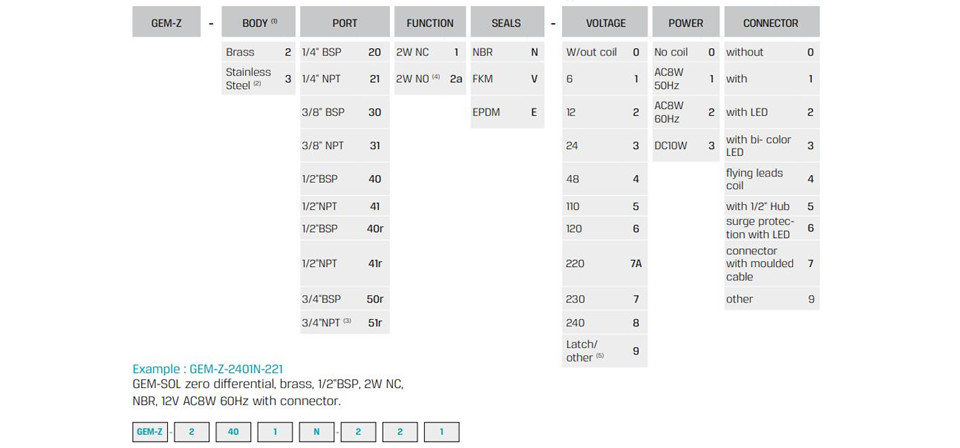Select the EPDM seals row
960x448 pixels.
pos(508,112)
